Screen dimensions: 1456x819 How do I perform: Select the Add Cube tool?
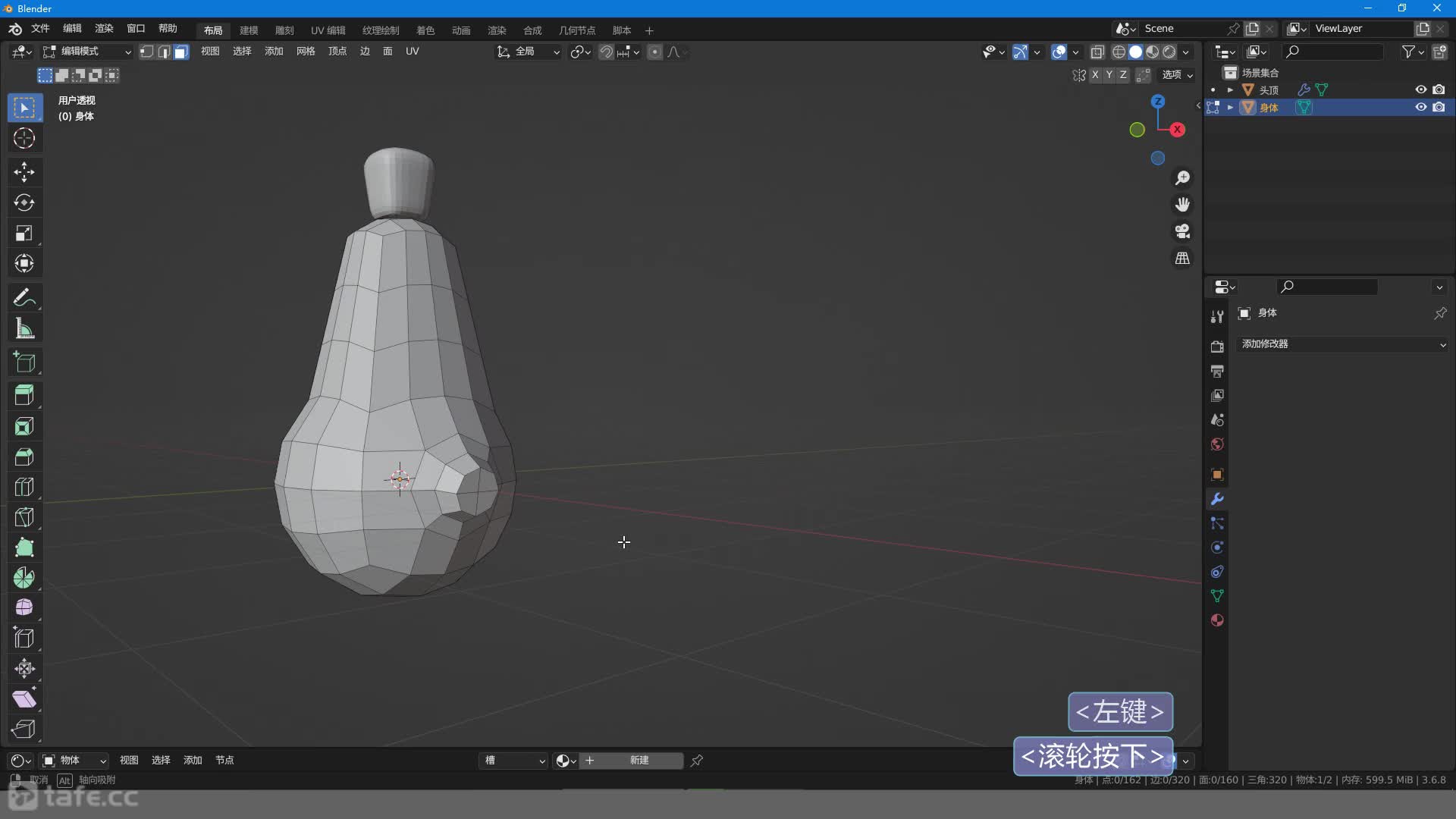(x=24, y=362)
